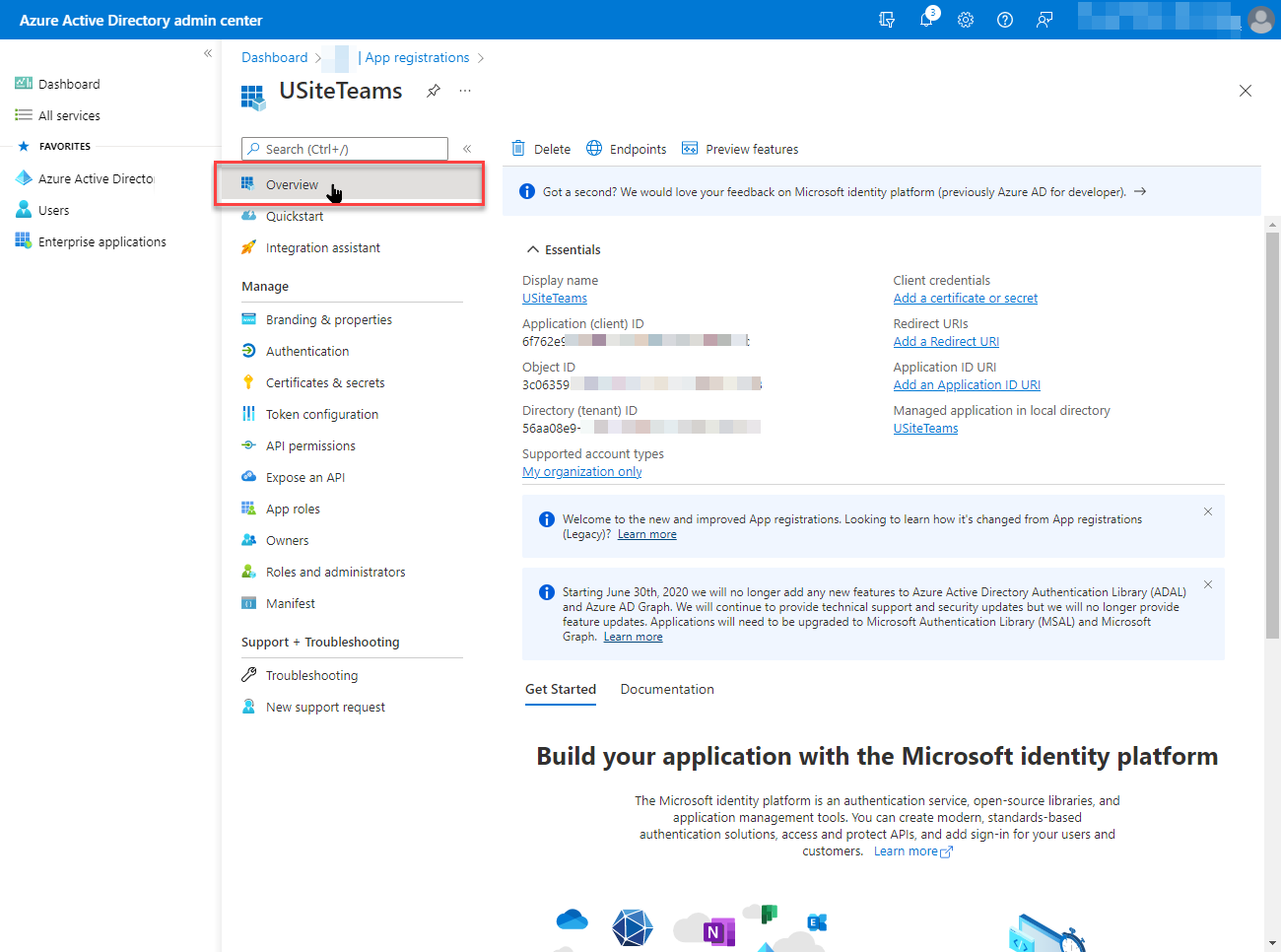Open the help question mark
Screen dimensions: 1281x952
pyautogui.click(x=1005, y=20)
